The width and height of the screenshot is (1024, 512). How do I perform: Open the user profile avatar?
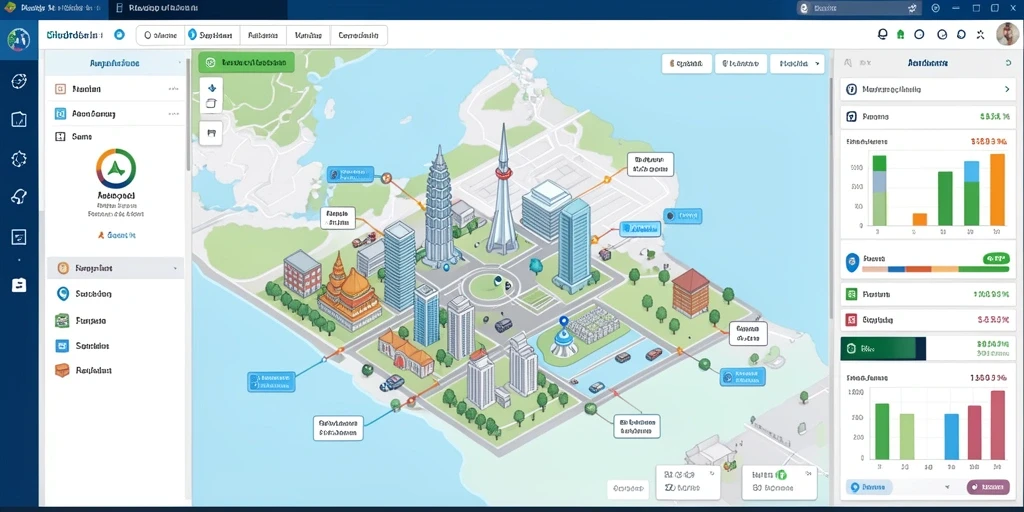1008,34
